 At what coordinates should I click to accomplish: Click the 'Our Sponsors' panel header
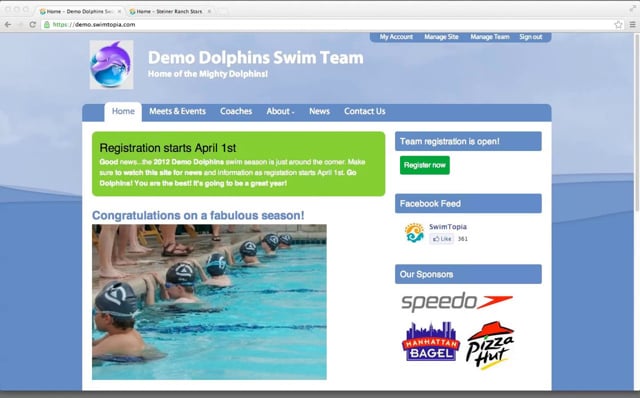[x=468, y=274]
